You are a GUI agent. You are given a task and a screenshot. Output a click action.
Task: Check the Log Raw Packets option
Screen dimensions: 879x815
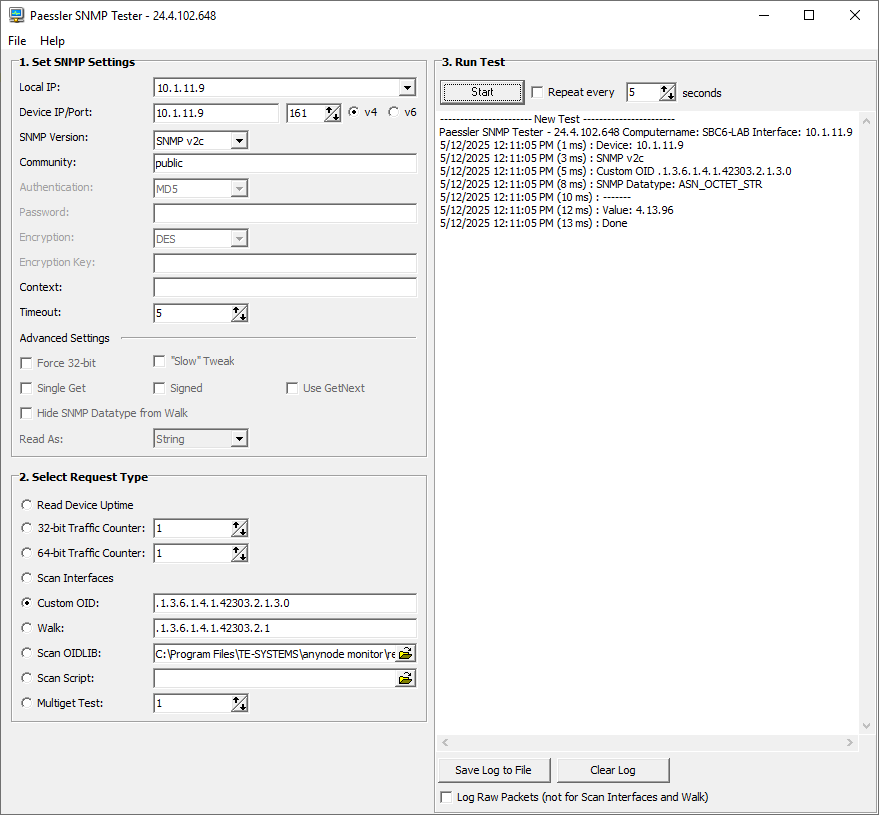point(446,796)
